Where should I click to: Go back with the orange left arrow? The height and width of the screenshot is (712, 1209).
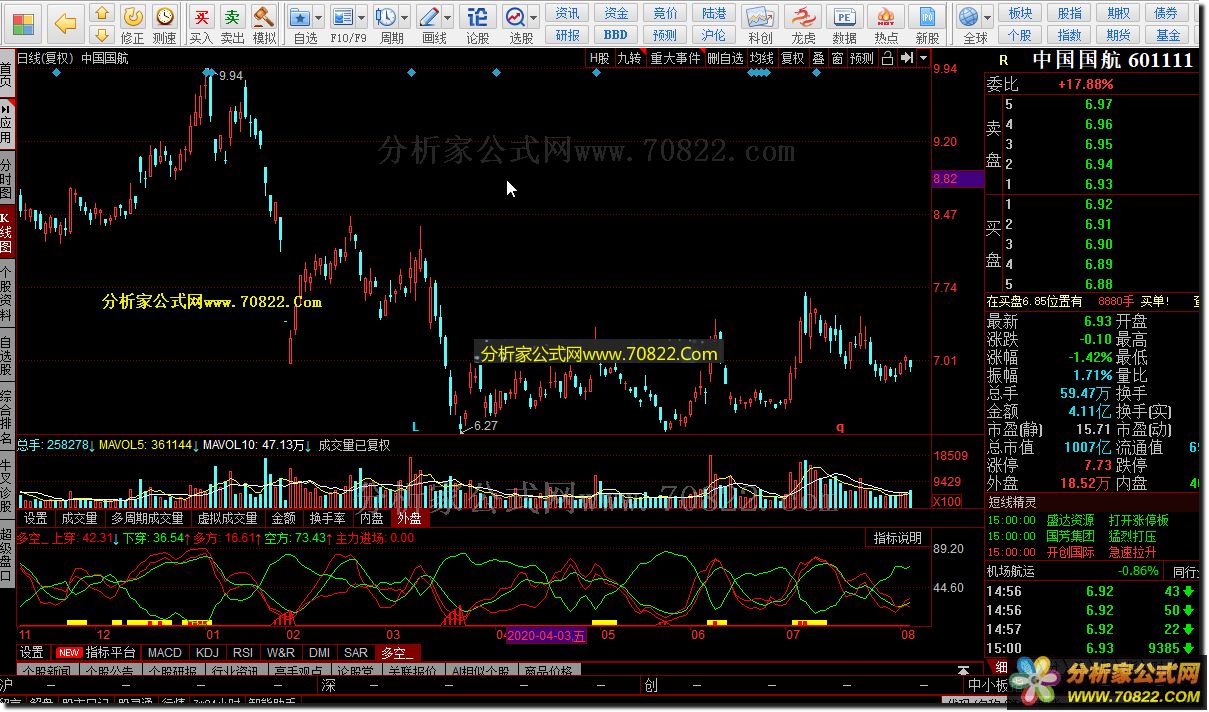pyautogui.click(x=65, y=23)
